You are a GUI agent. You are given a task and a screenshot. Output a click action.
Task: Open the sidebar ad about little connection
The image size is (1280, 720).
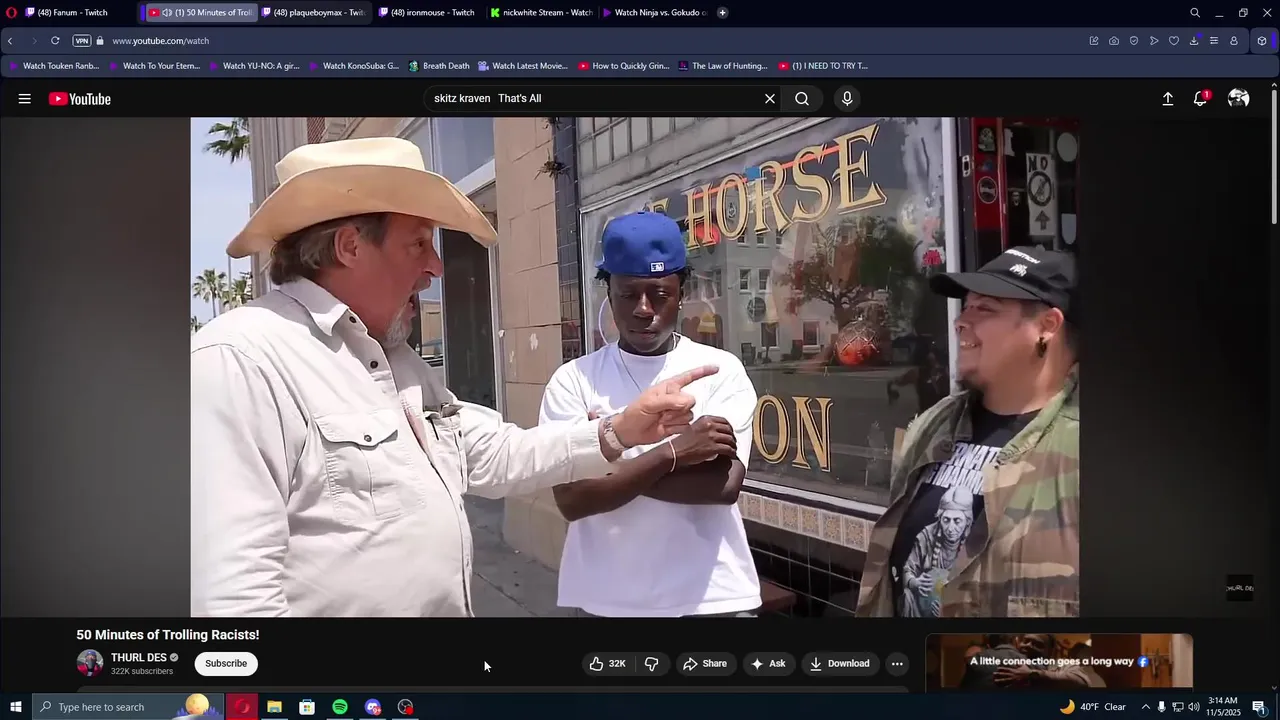pos(1059,661)
